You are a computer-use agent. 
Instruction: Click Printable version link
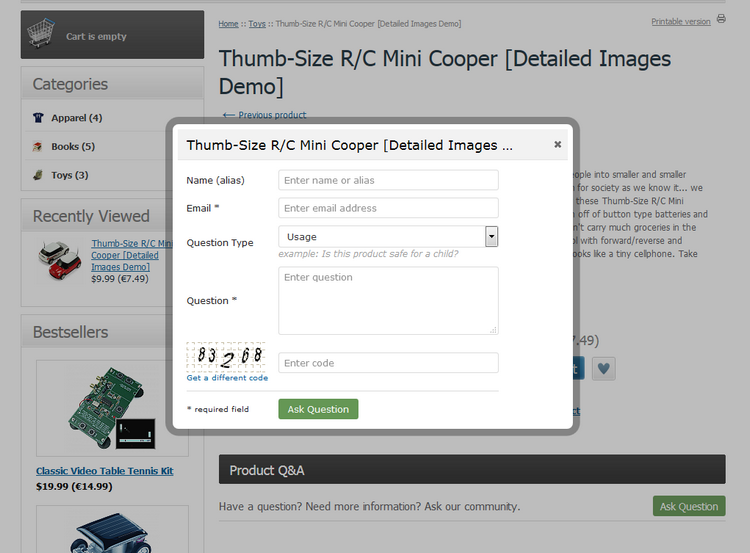[x=681, y=22]
